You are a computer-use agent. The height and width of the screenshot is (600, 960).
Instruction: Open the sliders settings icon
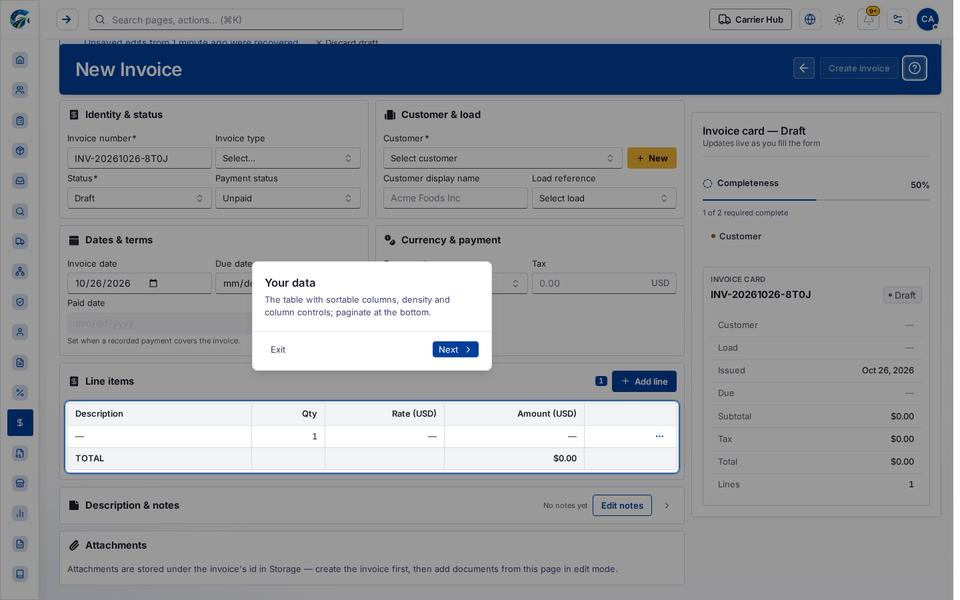pos(898,20)
